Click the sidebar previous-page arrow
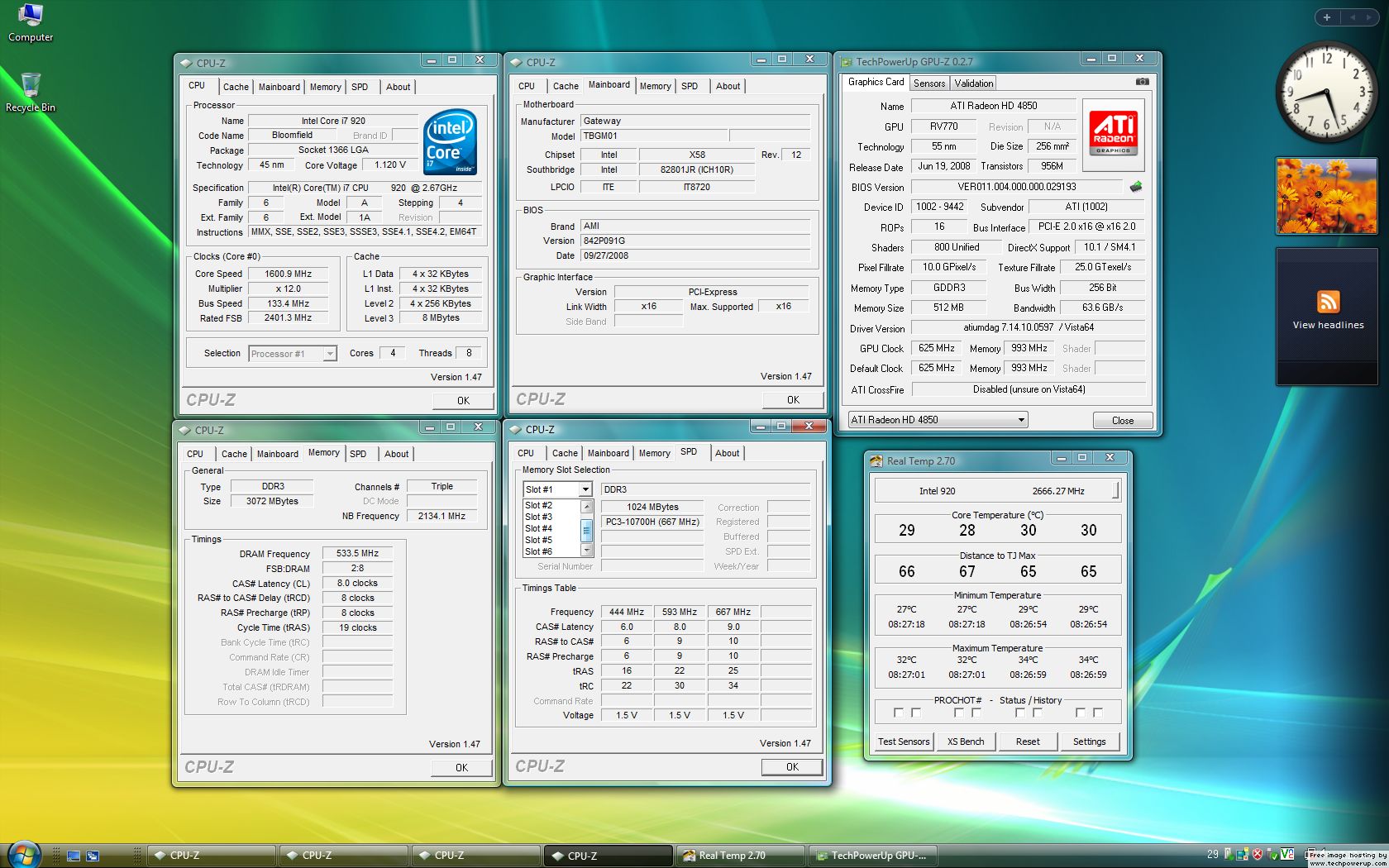This screenshot has height=868, width=1389. 1353,17
